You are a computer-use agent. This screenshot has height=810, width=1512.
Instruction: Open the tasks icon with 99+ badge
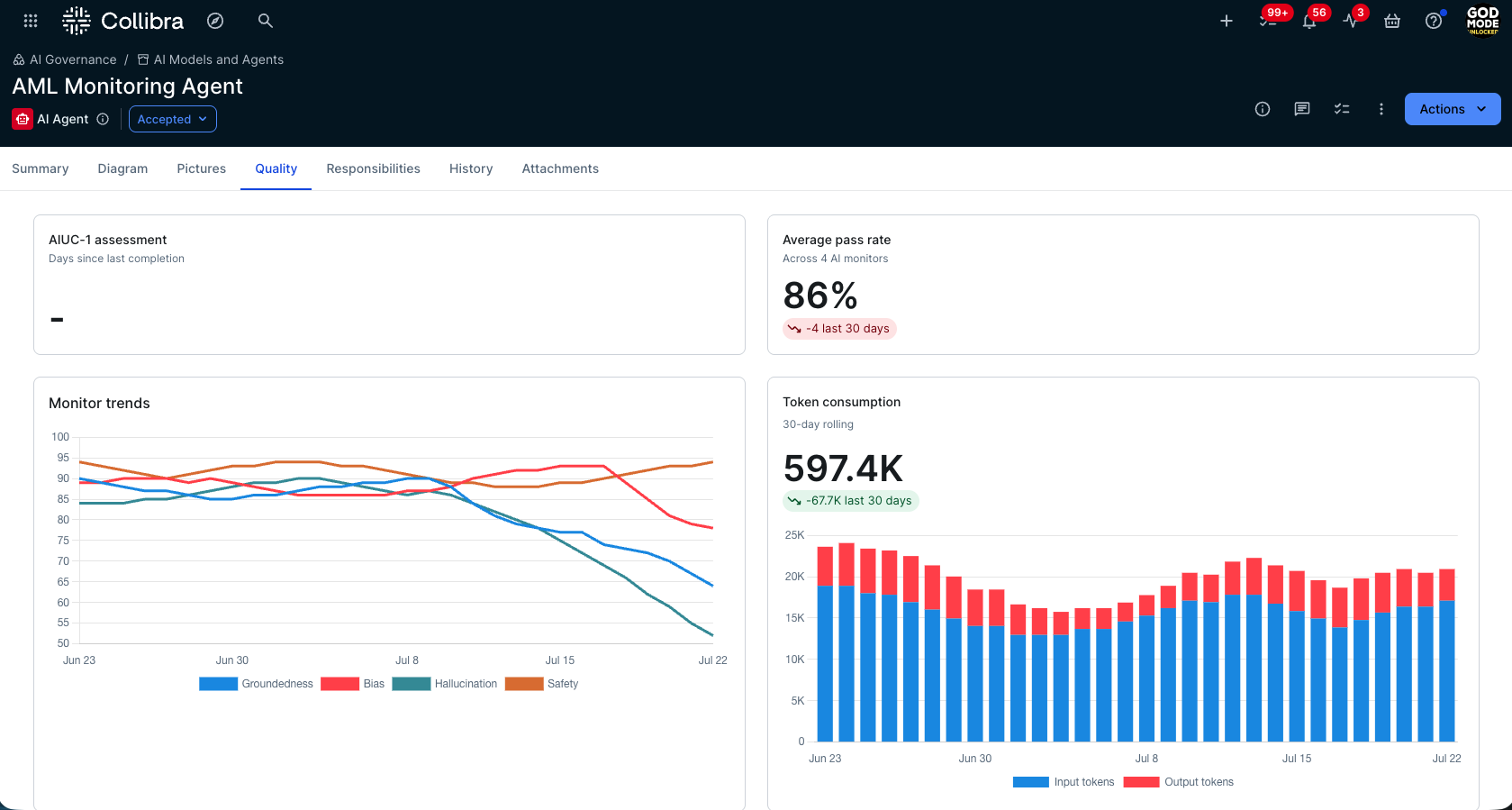(1268, 21)
